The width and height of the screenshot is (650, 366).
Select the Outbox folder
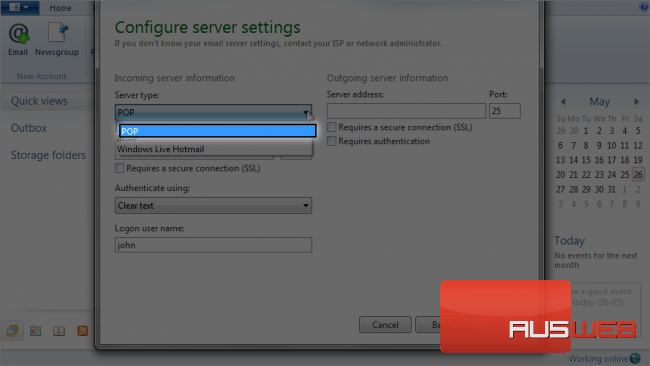coord(29,128)
